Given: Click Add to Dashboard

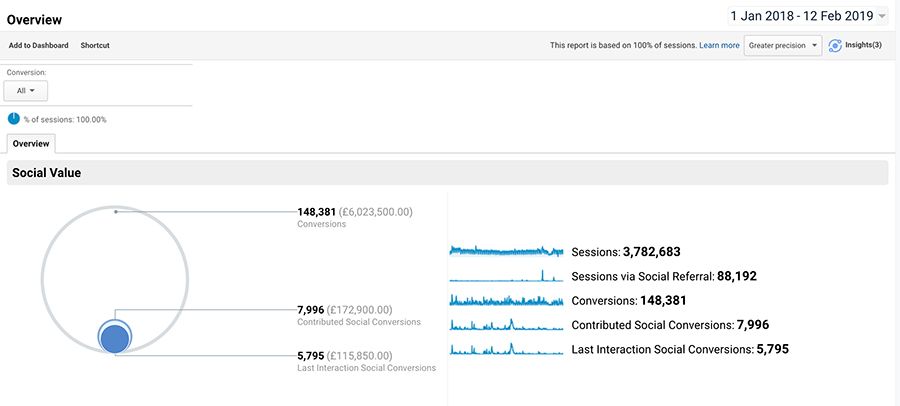Looking at the screenshot, I should (39, 45).
